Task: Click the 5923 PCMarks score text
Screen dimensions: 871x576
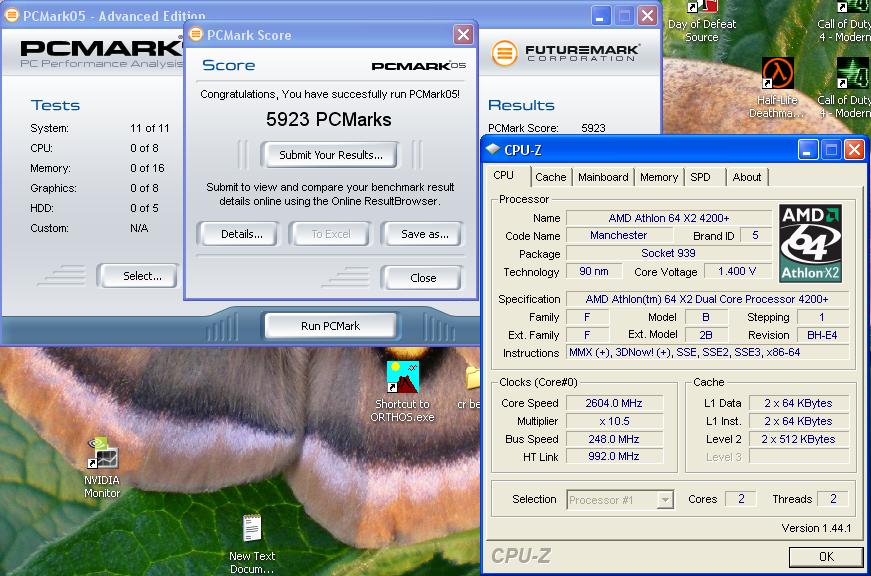Action: 328,119
